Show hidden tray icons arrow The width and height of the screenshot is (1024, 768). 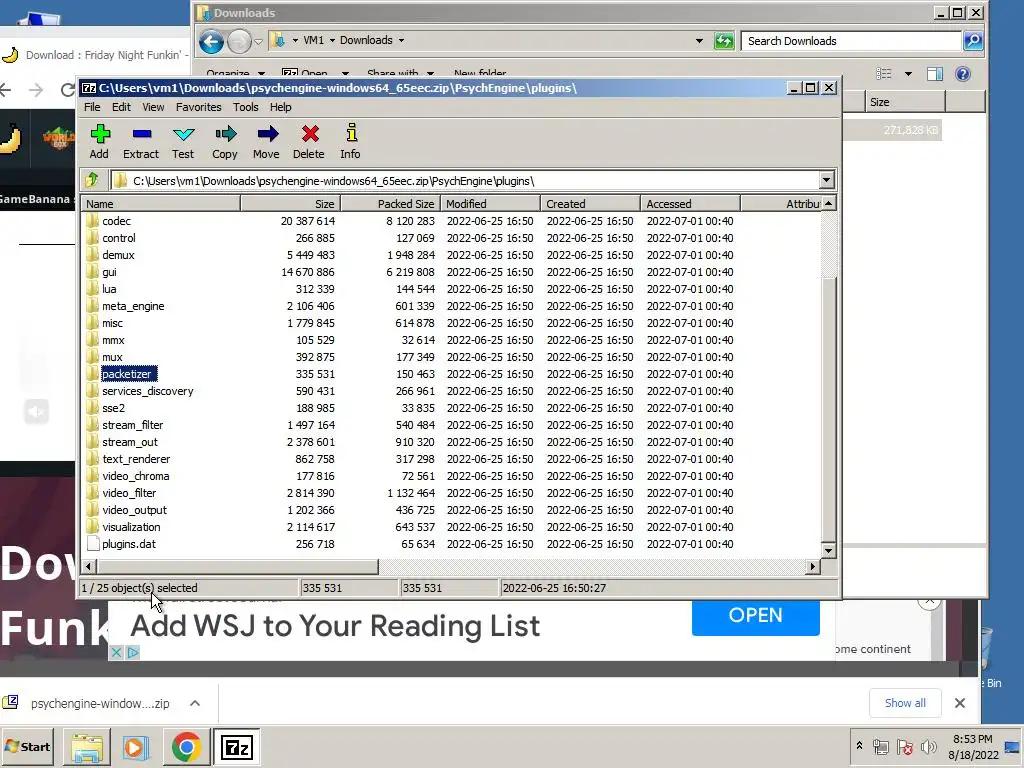coord(859,745)
